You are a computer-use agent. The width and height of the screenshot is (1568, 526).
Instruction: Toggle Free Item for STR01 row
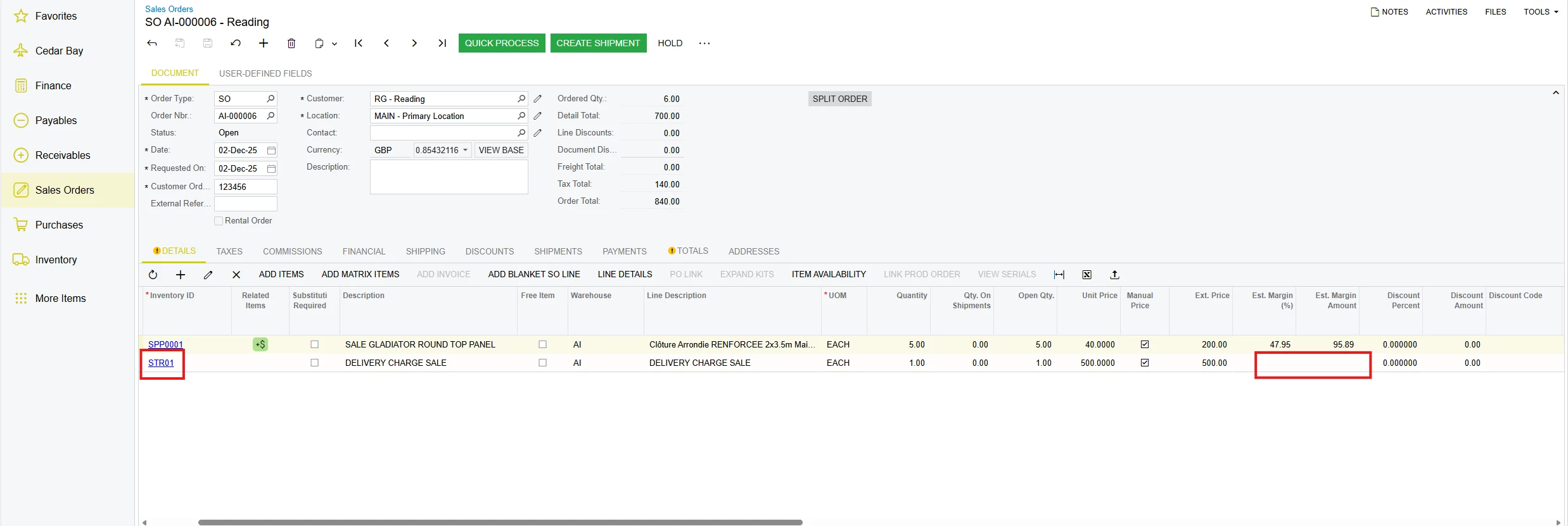(x=542, y=363)
